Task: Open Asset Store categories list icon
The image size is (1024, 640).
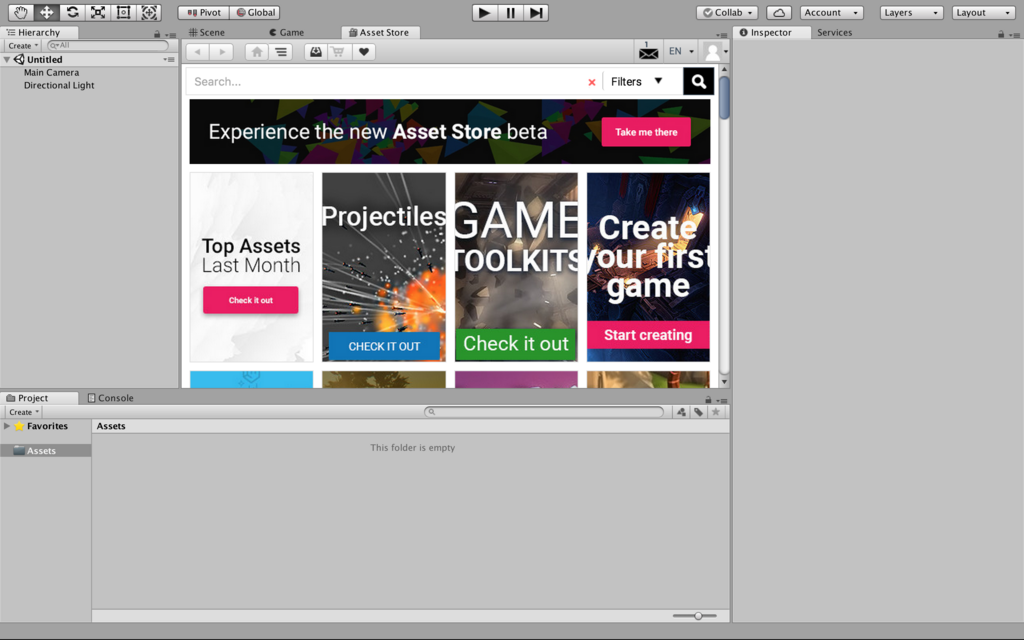Action: 281,52
